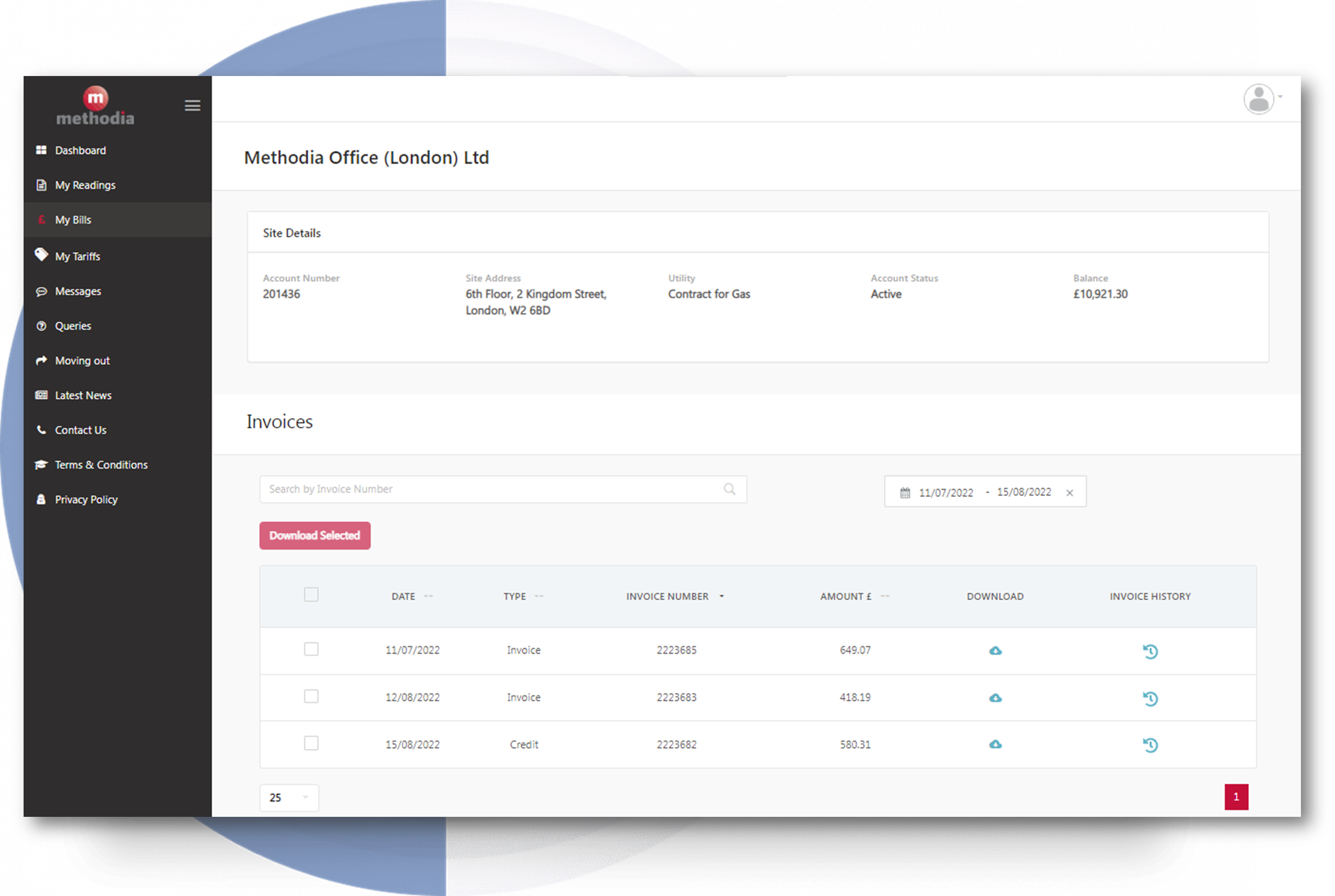Image resolution: width=1335 pixels, height=896 pixels.
Task: Go to page 1 pagination button
Action: click(1236, 797)
